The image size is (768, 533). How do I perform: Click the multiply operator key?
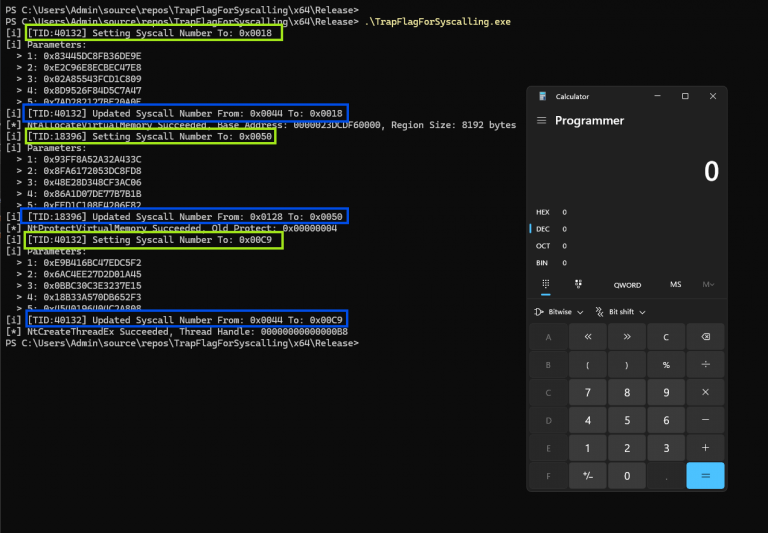(705, 392)
